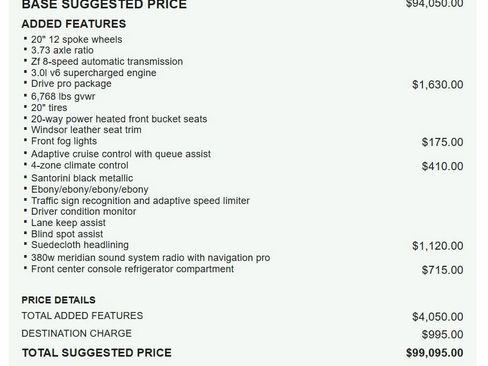Select Adaptive cruise control with queue assist
488x366 pixels.
coord(121,154)
